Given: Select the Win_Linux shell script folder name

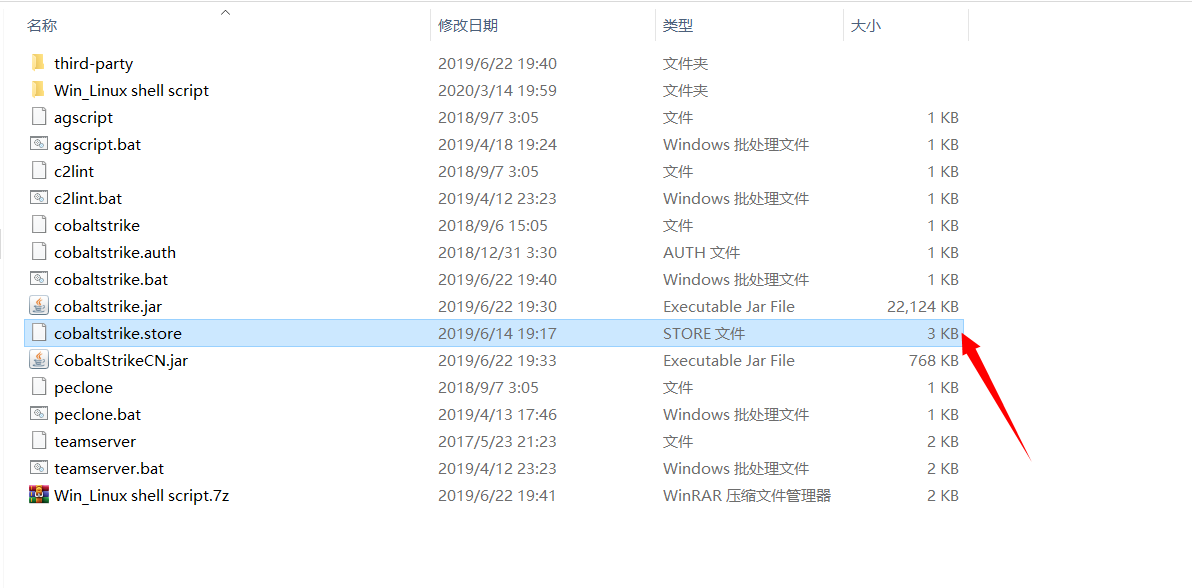Looking at the screenshot, I should click(x=132, y=91).
